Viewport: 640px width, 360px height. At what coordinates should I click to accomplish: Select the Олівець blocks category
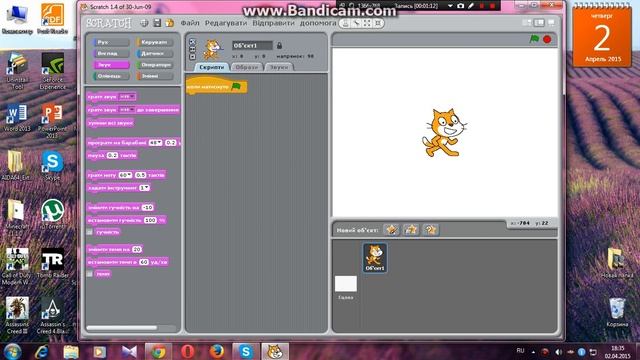click(111, 76)
